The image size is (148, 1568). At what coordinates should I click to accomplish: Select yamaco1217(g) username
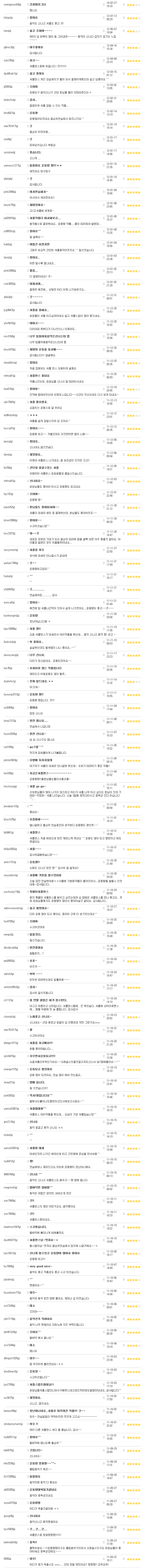(12, 165)
